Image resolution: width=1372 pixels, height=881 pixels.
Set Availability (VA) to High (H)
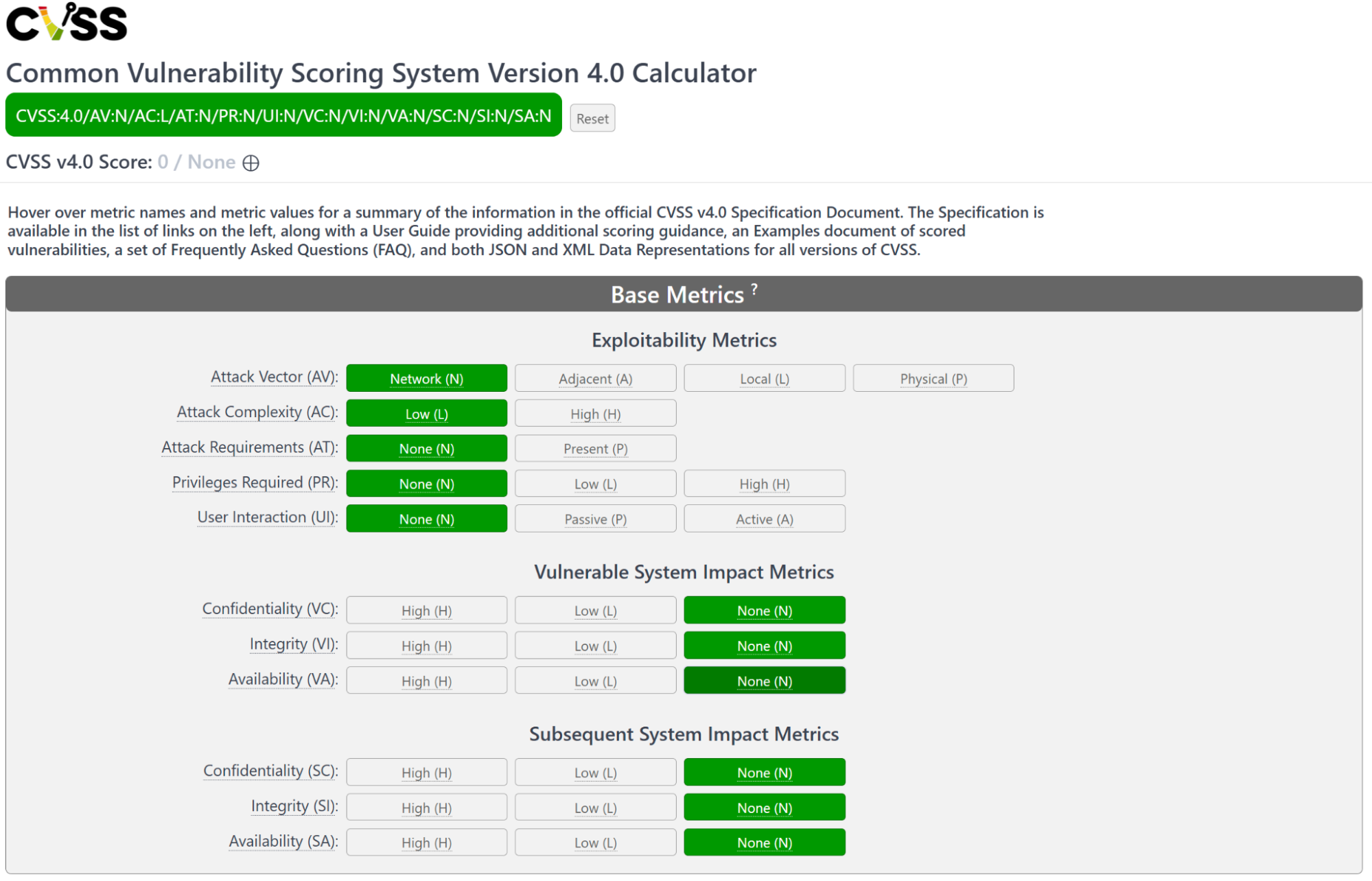pyautogui.click(x=426, y=681)
